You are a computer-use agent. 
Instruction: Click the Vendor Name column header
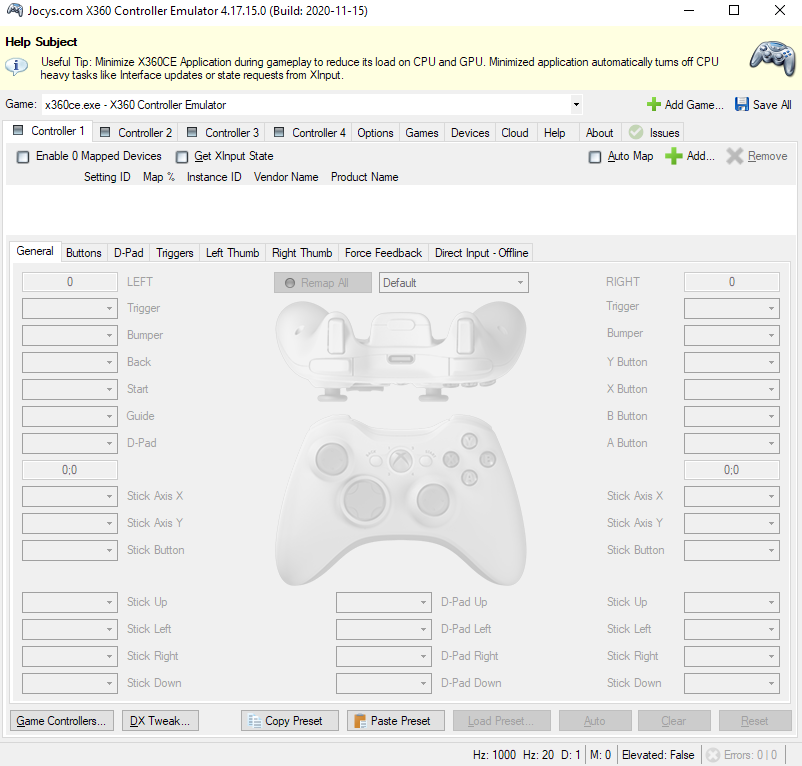point(286,177)
